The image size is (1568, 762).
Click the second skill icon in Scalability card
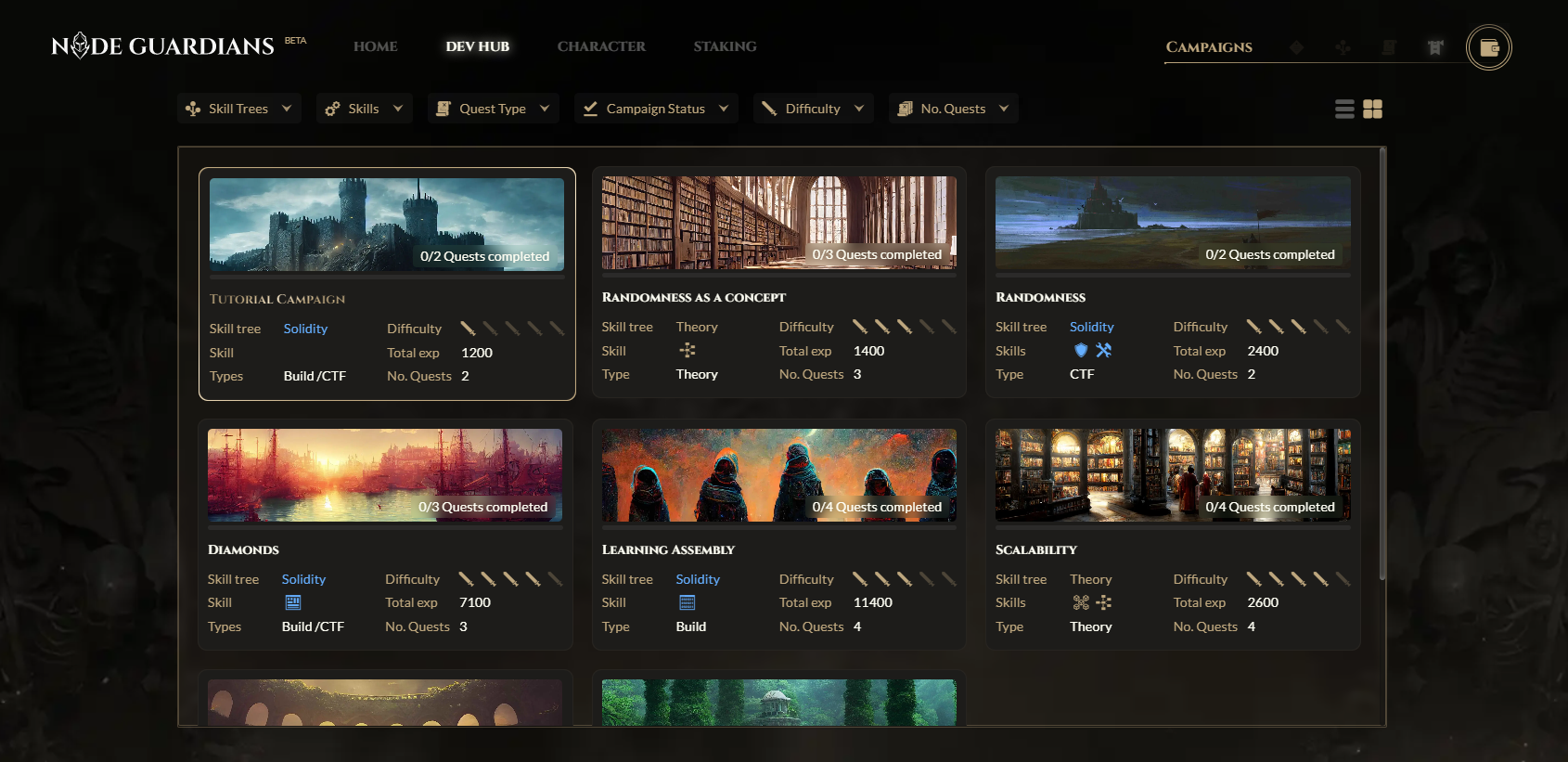point(1103,602)
